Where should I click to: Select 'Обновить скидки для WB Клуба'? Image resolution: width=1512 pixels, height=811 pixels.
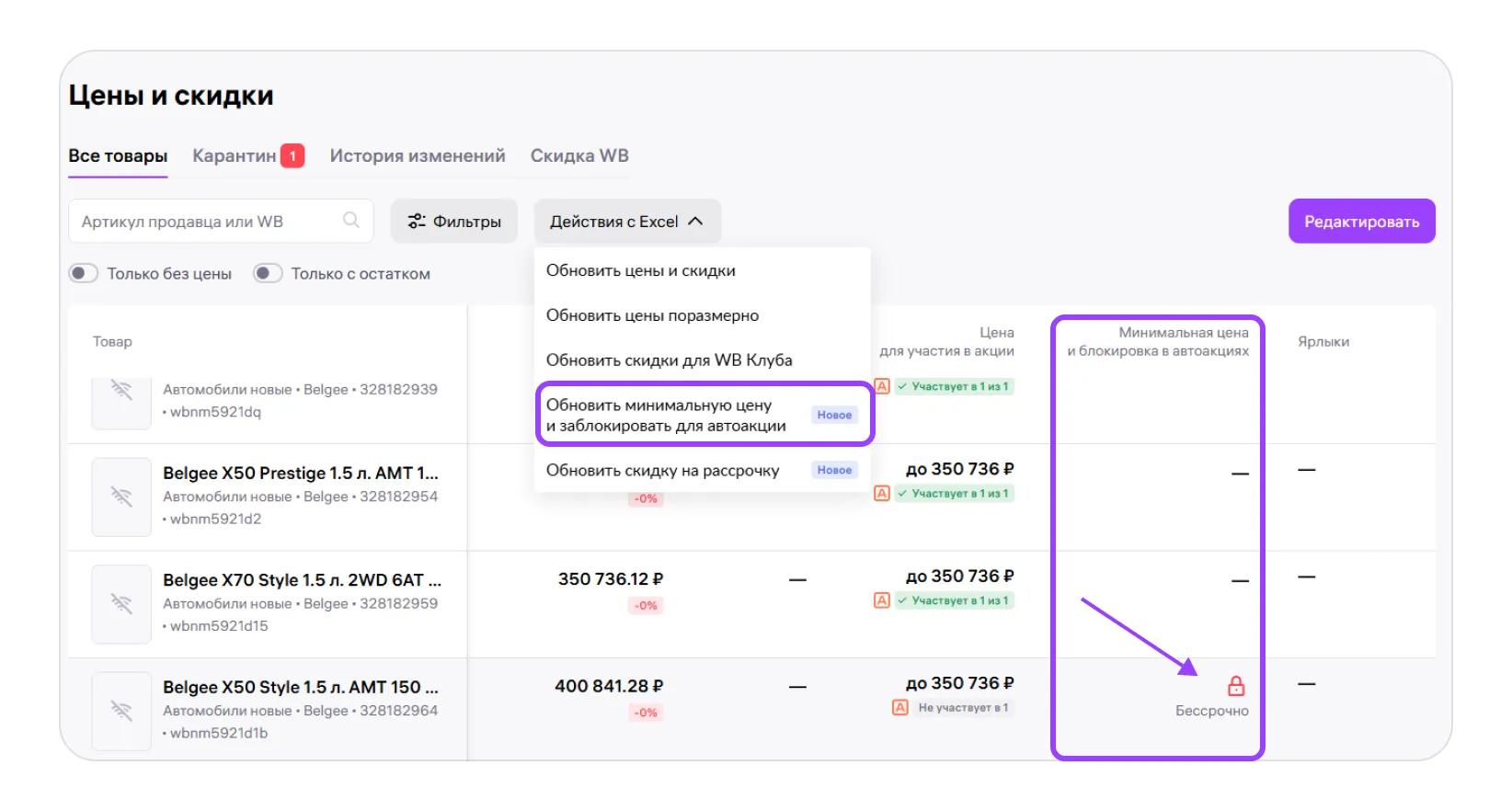[669, 360]
